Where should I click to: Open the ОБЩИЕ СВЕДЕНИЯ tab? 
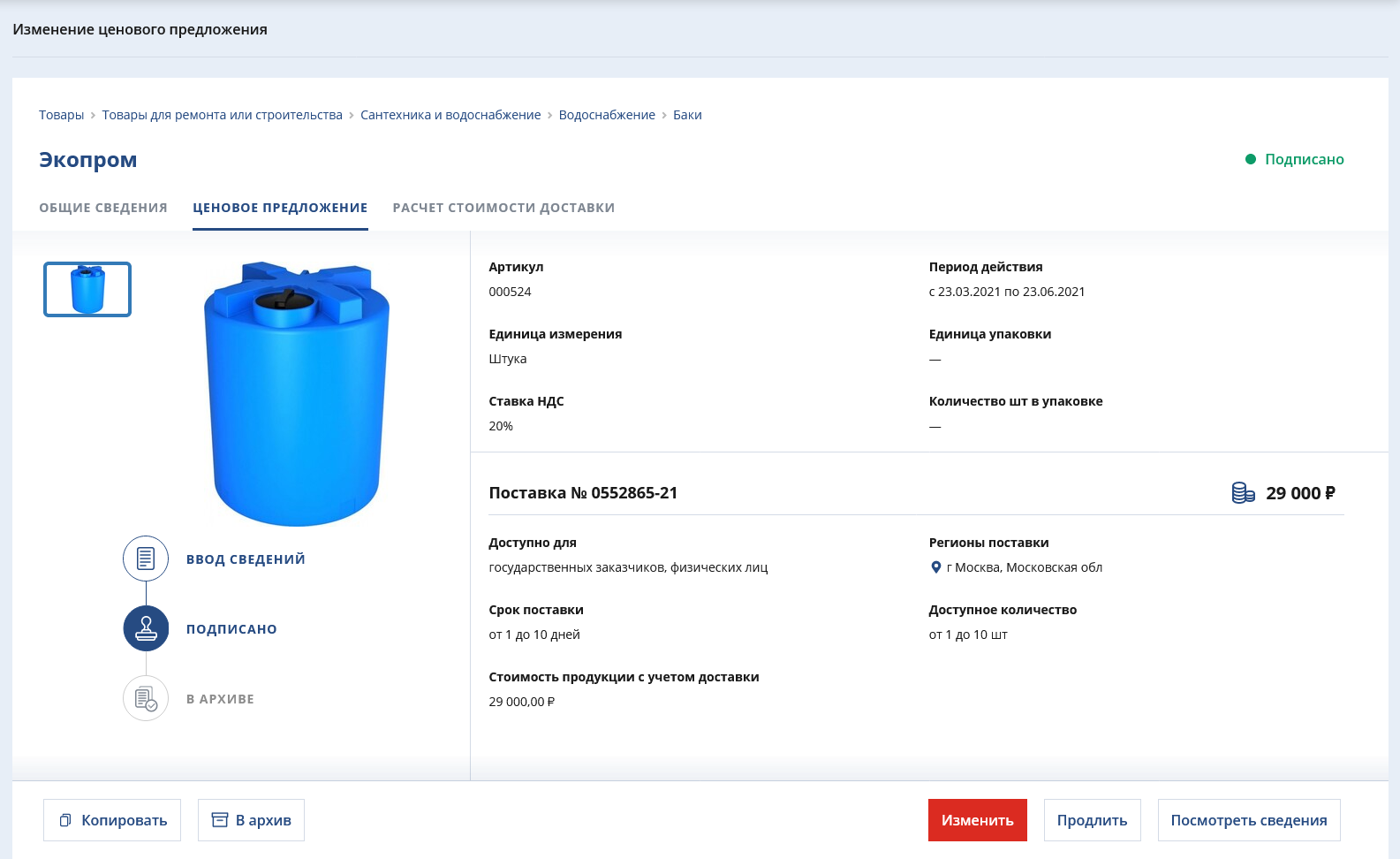click(103, 208)
